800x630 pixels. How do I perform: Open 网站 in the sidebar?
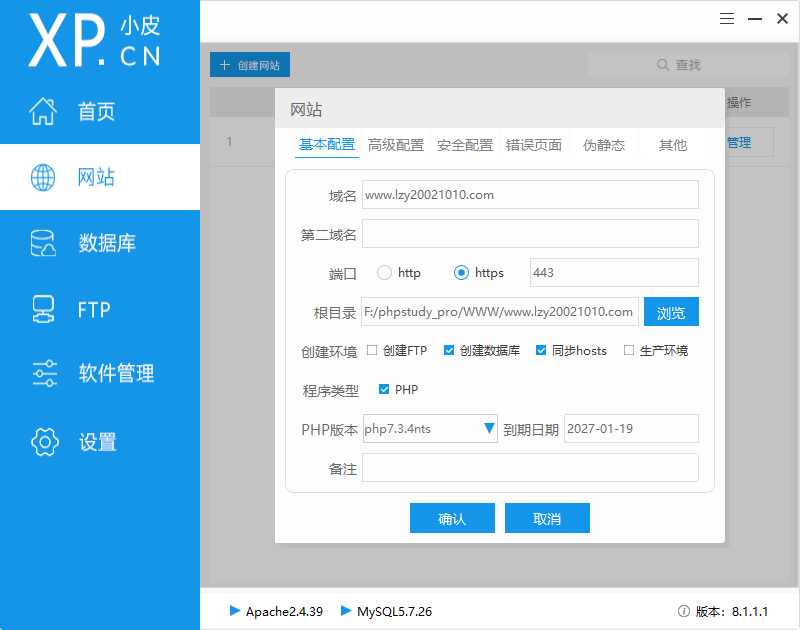(100, 177)
